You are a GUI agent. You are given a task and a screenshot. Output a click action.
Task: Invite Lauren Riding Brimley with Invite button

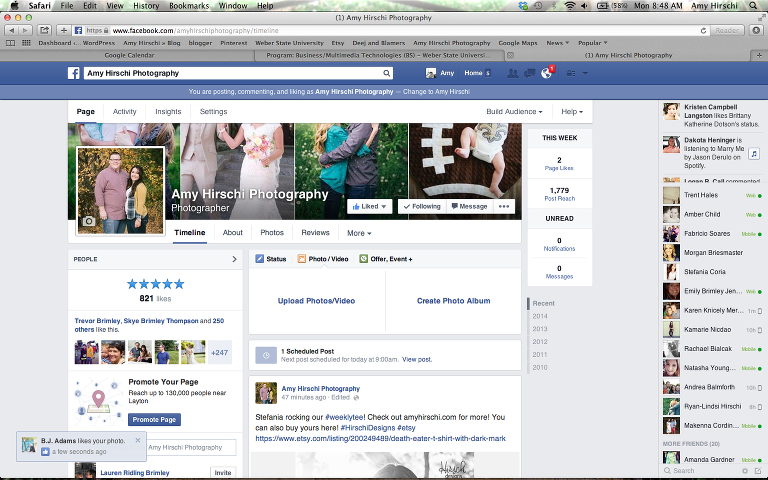222,473
